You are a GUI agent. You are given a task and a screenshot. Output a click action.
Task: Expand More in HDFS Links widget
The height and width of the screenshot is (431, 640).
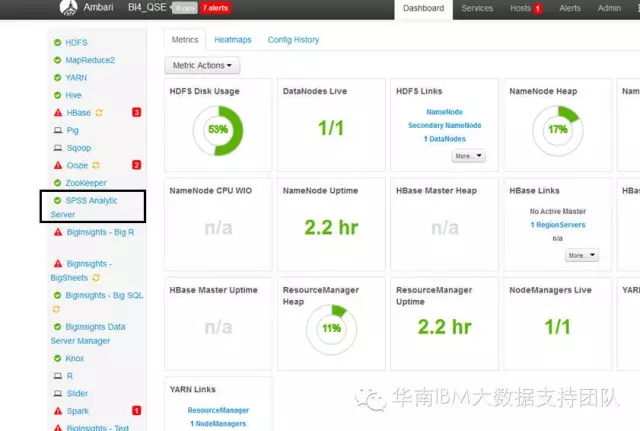(x=468, y=156)
